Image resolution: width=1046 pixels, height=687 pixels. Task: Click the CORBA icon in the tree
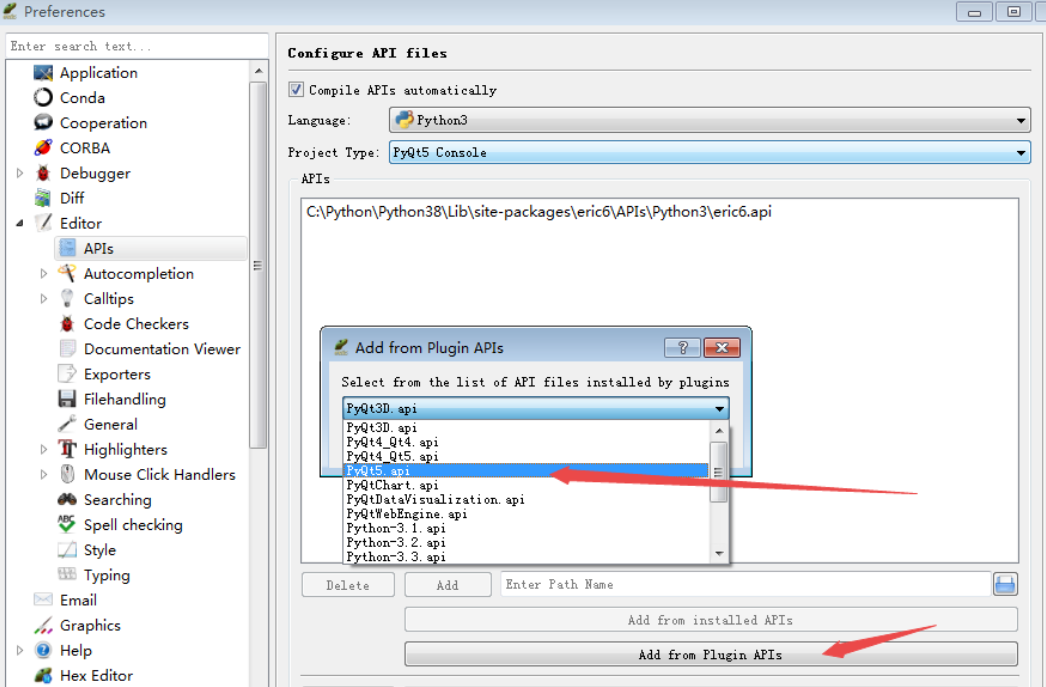tap(43, 147)
